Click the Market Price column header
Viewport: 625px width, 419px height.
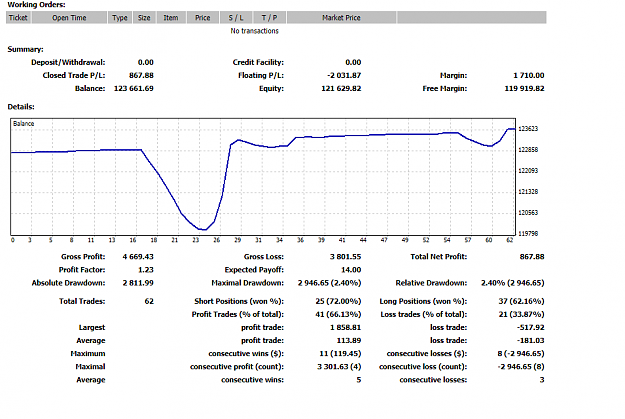tap(341, 18)
